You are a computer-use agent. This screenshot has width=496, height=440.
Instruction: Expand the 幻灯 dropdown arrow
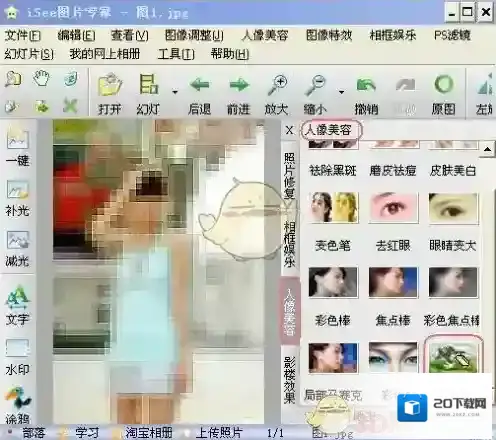[x=175, y=91]
